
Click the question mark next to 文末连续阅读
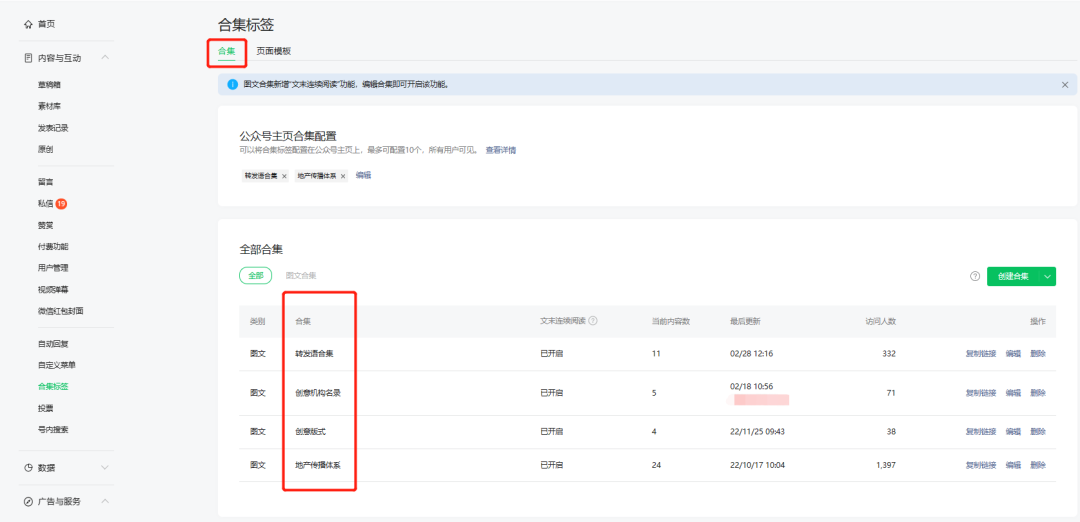[593, 321]
